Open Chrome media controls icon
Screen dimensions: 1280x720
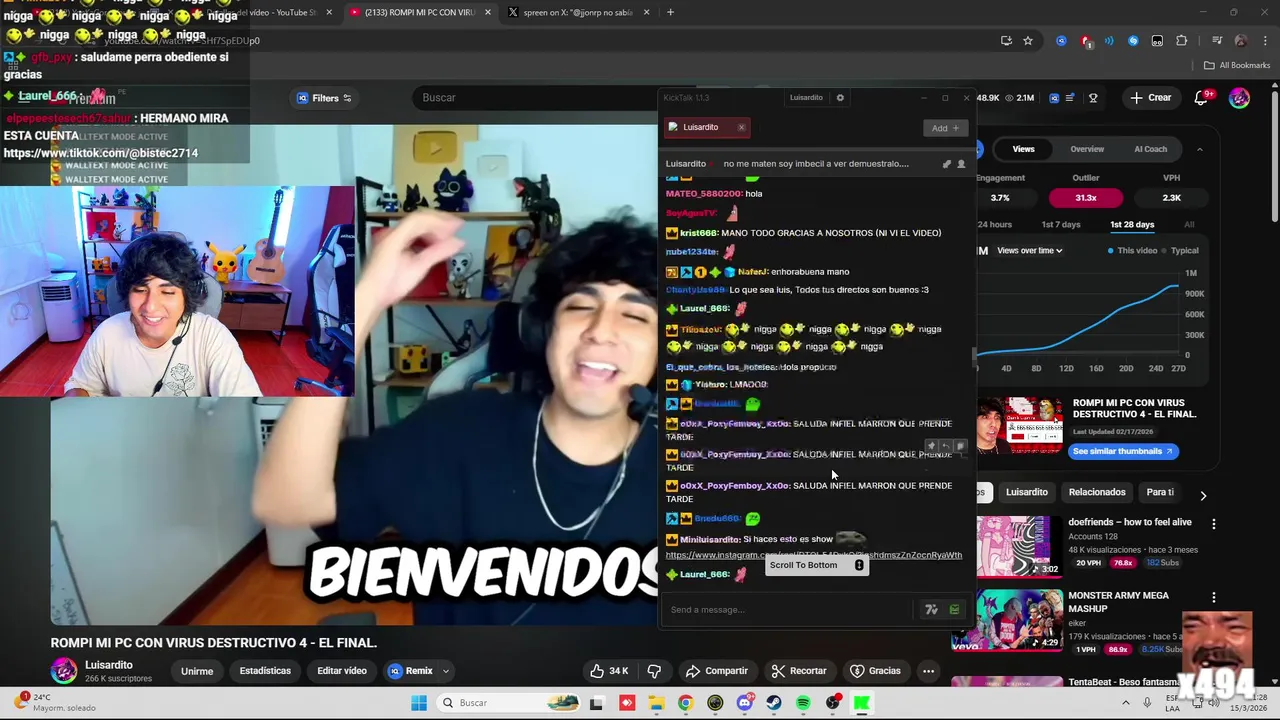pyautogui.click(x=1217, y=41)
